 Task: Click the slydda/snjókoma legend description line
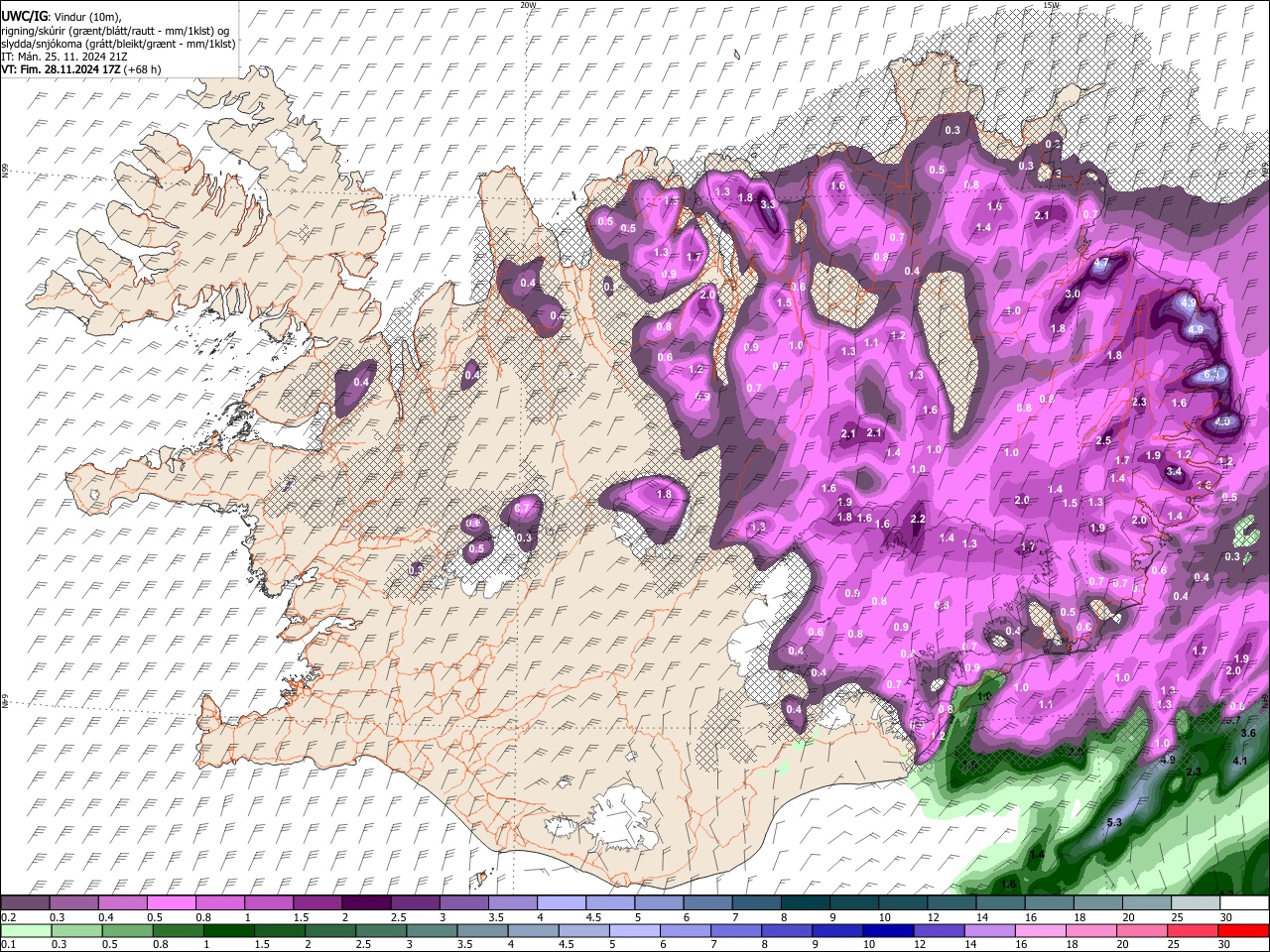point(118,44)
